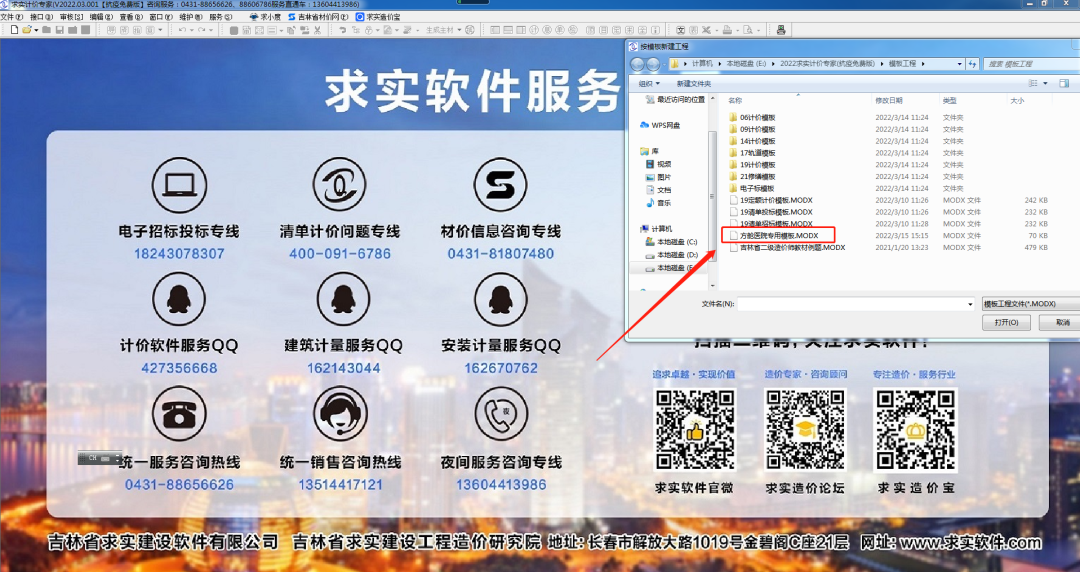Open the 接口 menu
The image size is (1080, 572).
(41, 17)
